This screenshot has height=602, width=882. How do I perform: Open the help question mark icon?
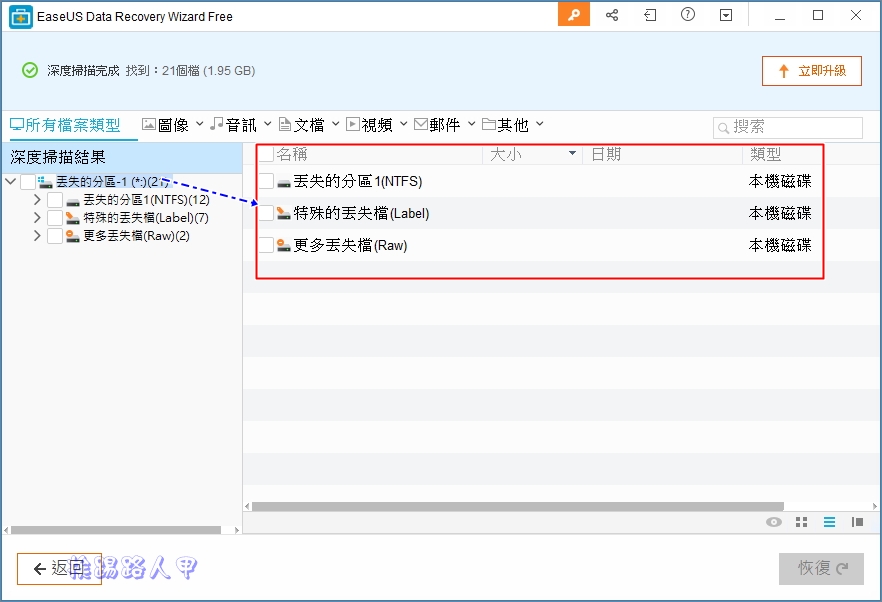687,15
